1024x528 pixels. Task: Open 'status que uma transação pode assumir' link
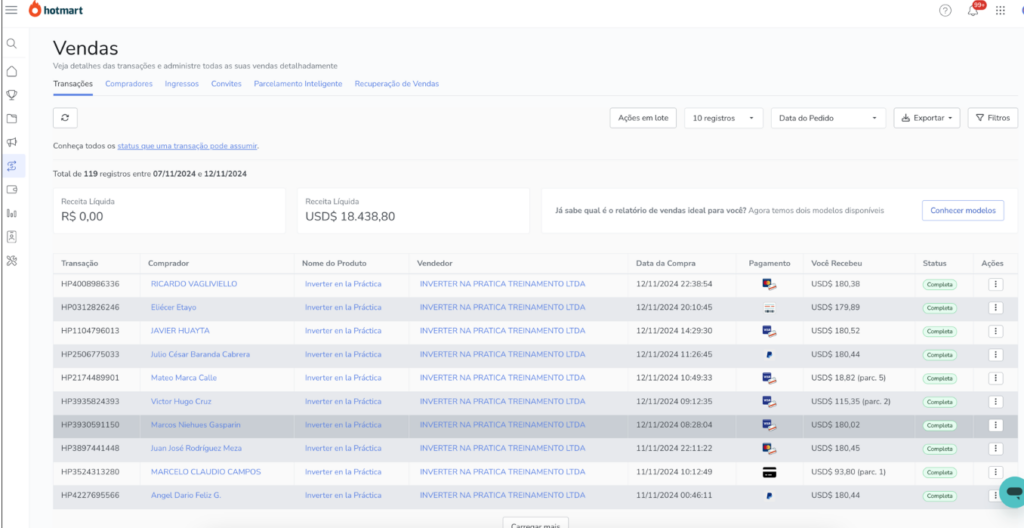coord(187,146)
